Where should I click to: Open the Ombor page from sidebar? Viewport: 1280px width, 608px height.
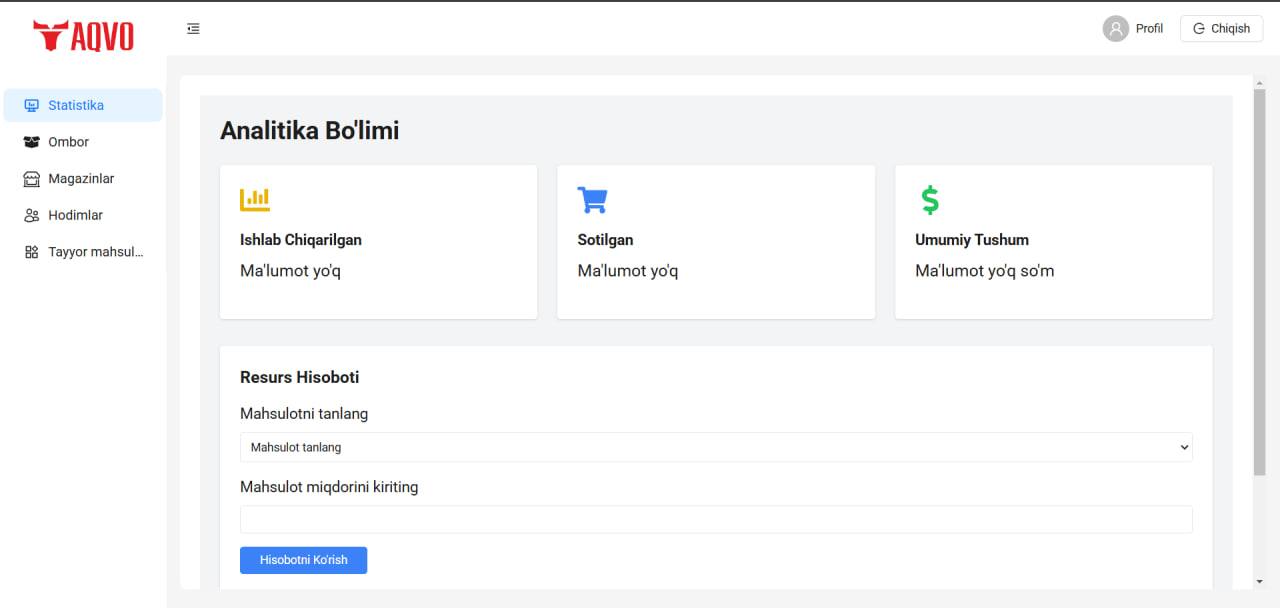pyautogui.click(x=69, y=141)
